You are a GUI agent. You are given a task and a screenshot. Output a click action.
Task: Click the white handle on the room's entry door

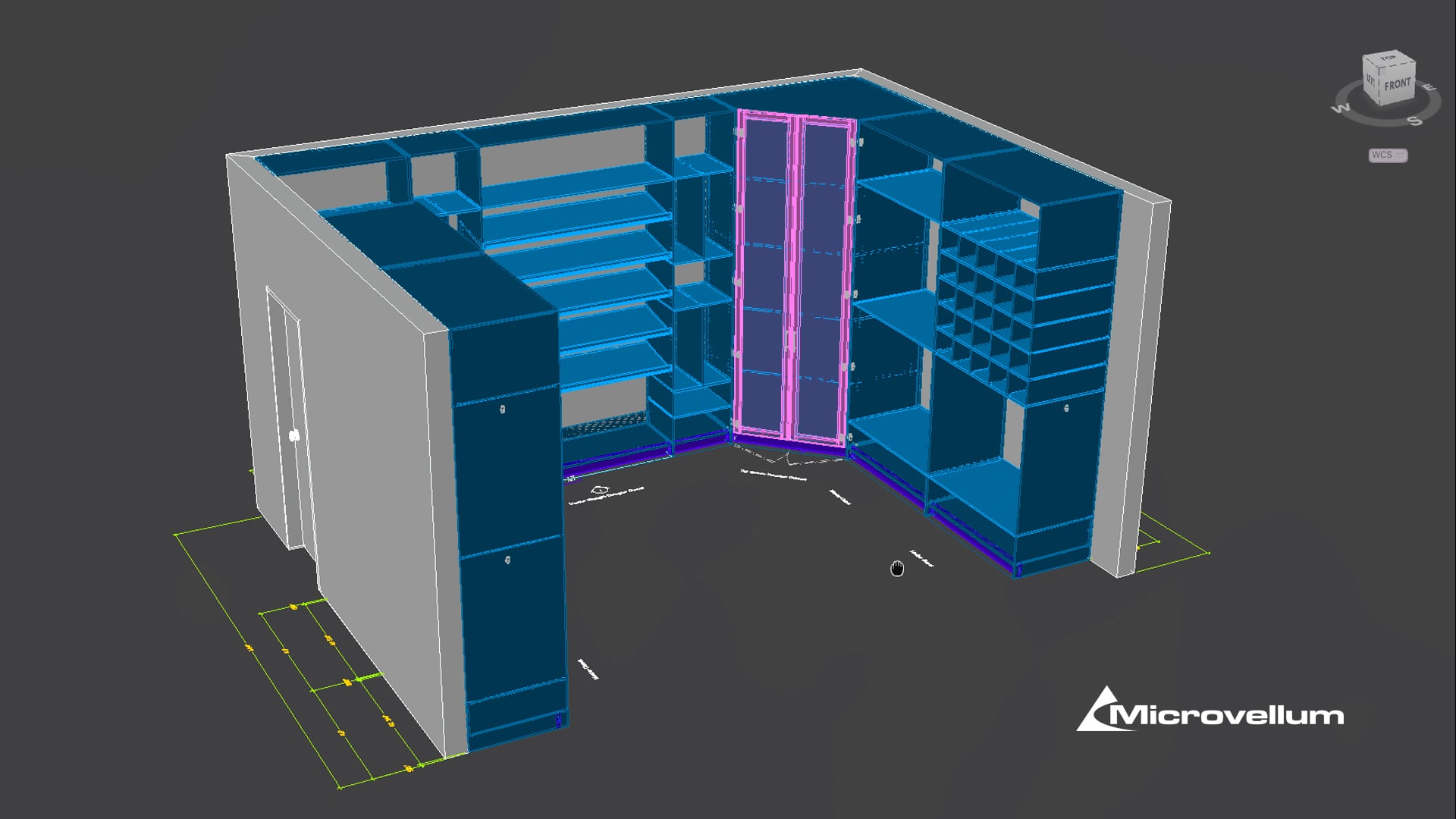[x=294, y=435]
